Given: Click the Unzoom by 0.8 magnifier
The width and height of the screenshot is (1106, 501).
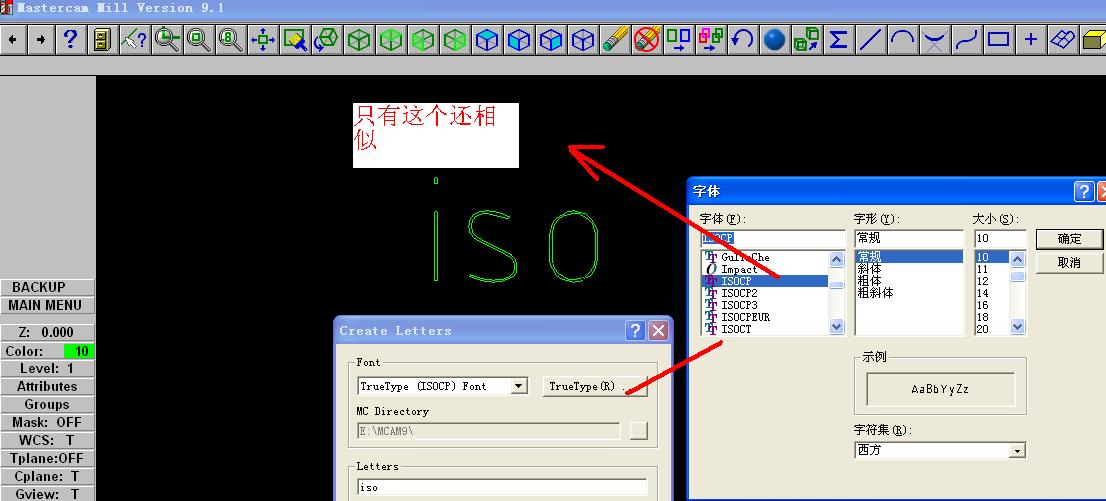Looking at the screenshot, I should click(x=231, y=40).
